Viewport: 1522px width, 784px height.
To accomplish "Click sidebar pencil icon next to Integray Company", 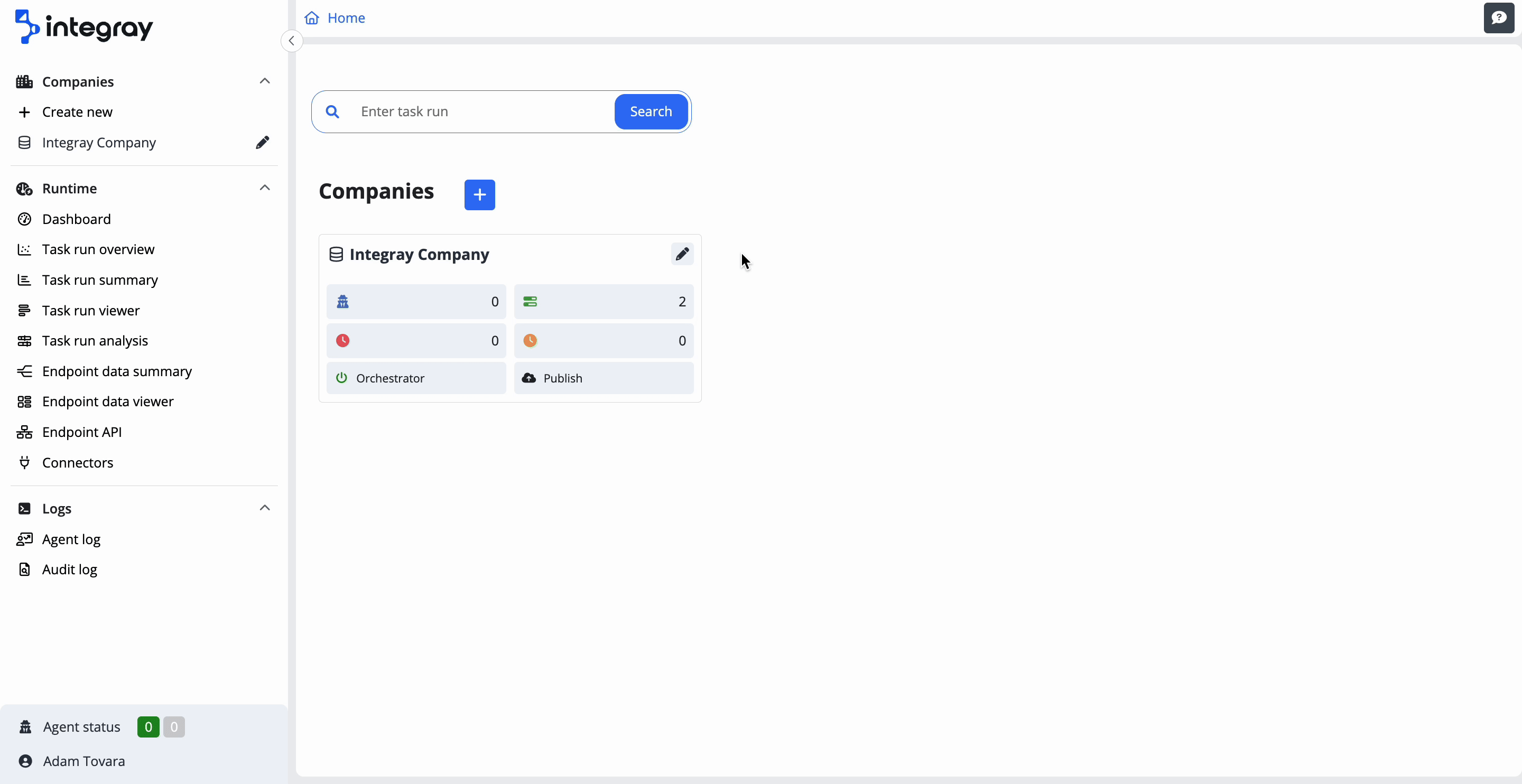I will click(262, 143).
